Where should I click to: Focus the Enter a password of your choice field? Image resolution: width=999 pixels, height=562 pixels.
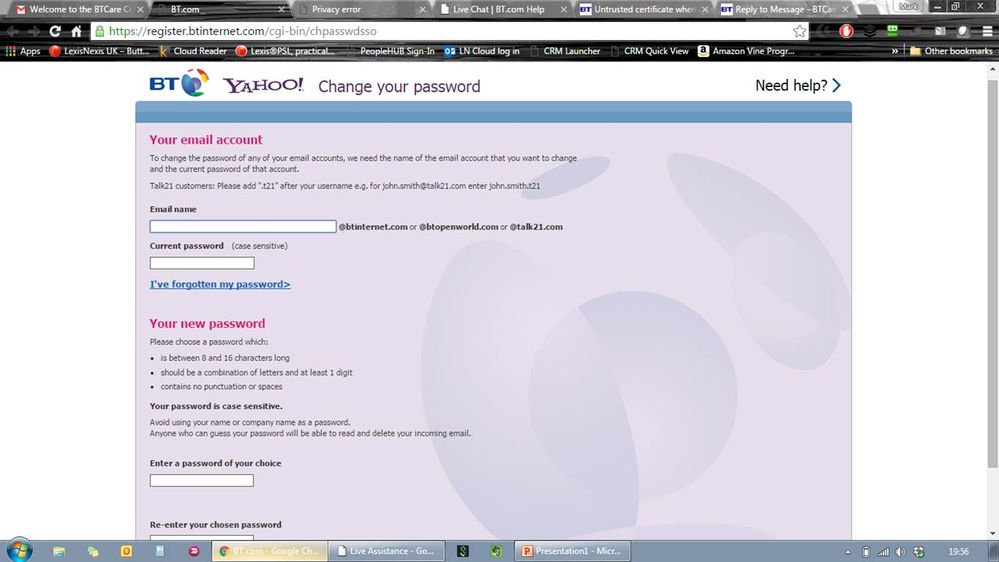click(x=201, y=480)
